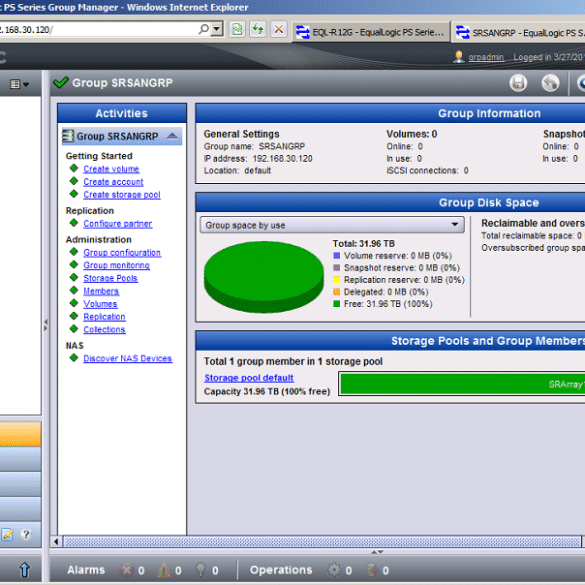The width and height of the screenshot is (585, 585).
Task: Select the orange highlighted navigation bar
Action: (x=20, y=434)
